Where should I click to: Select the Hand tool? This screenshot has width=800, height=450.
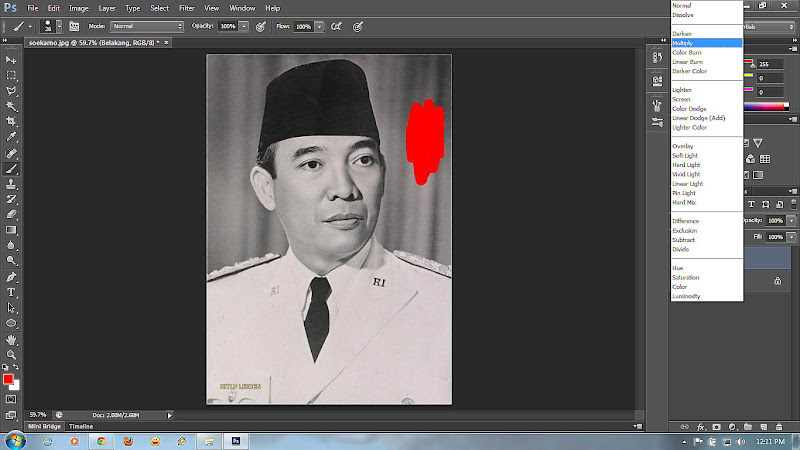pos(11,340)
